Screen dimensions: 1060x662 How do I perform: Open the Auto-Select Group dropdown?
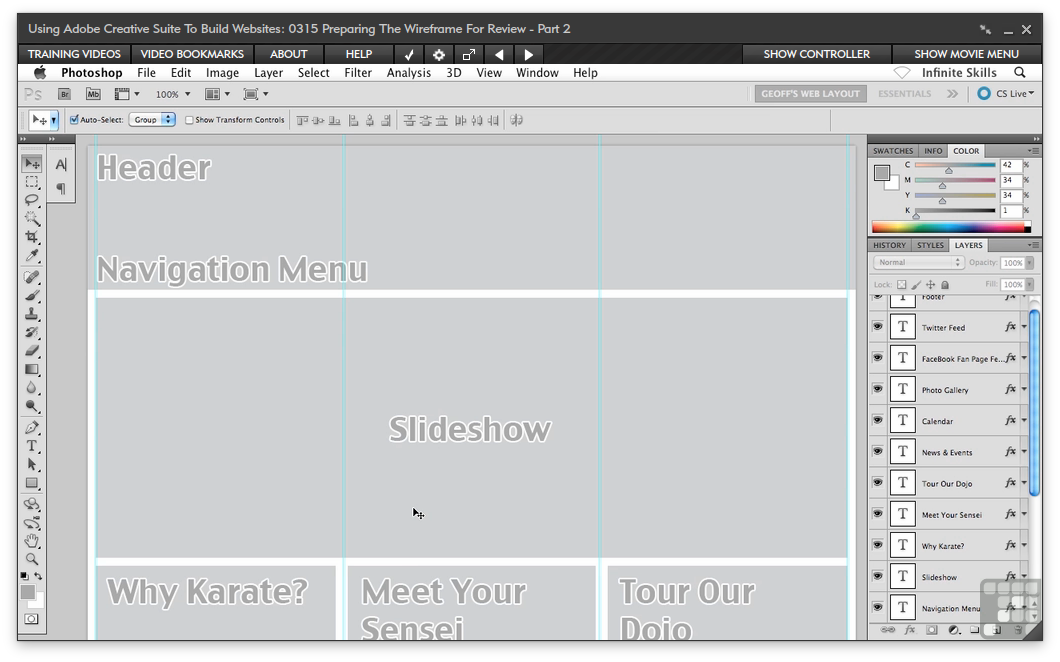152,120
